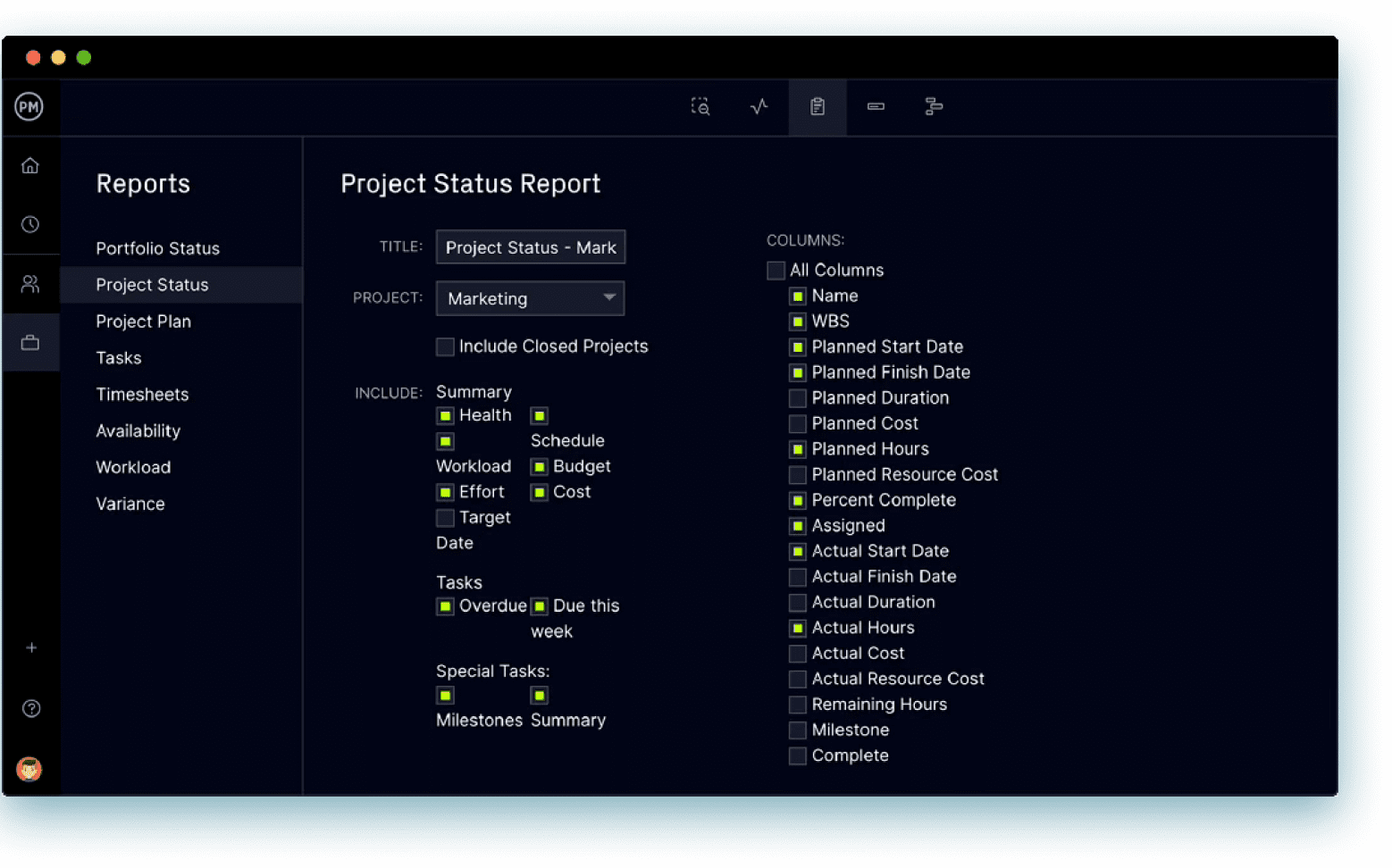1392x868 pixels.
Task: Open Help via the question mark icon
Action: (x=31, y=708)
